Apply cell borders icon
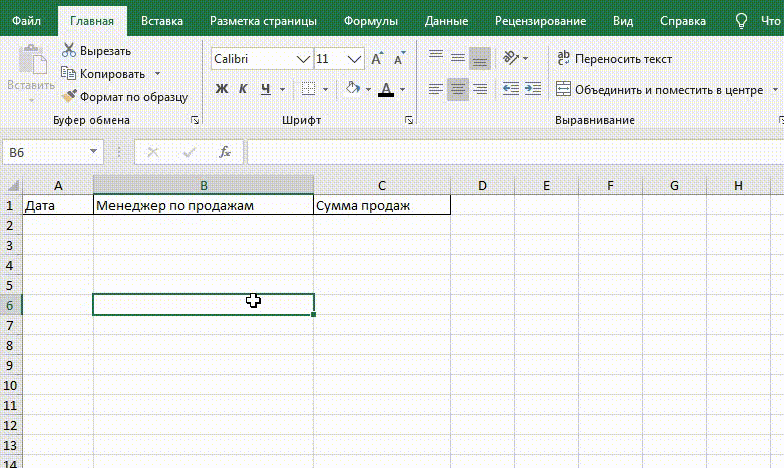 [x=308, y=89]
